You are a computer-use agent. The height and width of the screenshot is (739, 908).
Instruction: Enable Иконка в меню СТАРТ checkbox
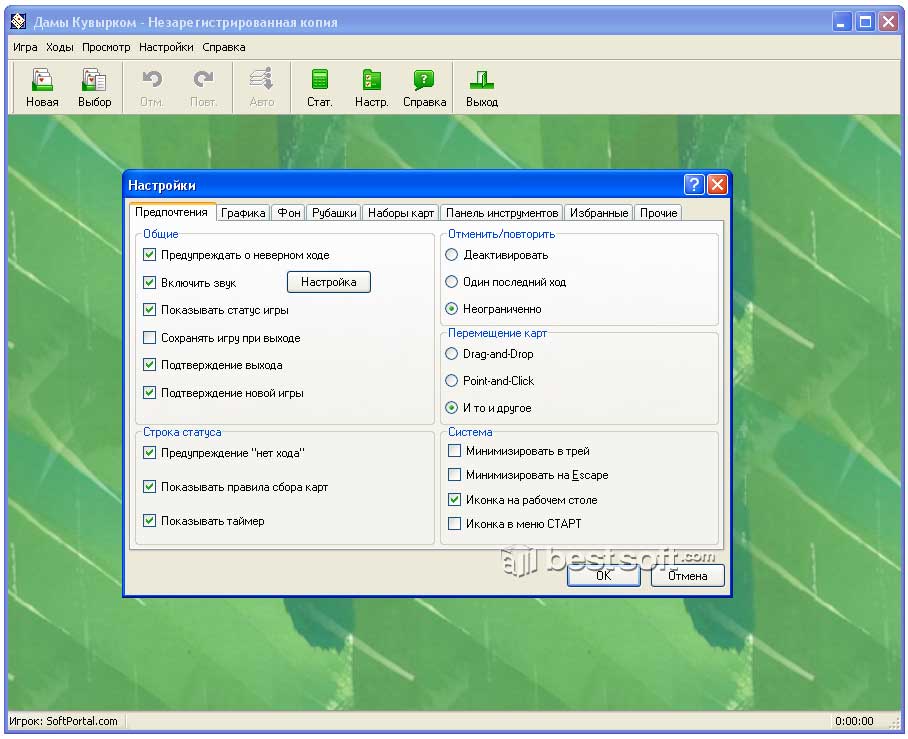455,524
